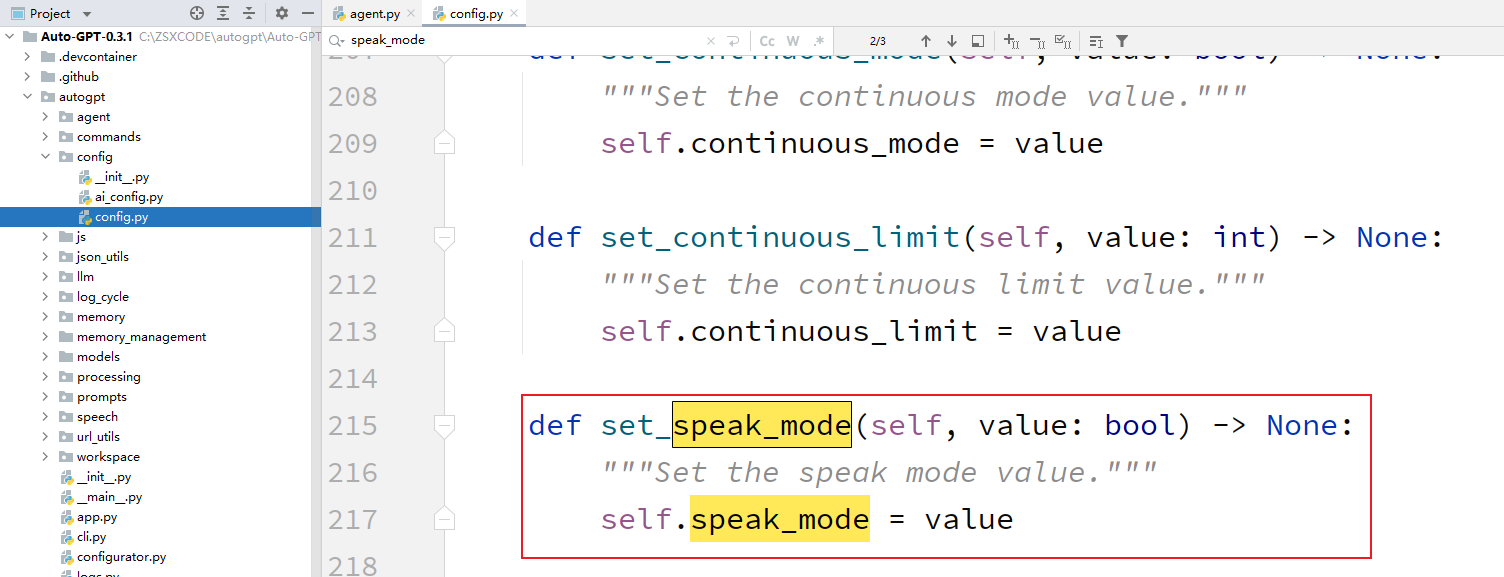
Task: Go to next search occurrence
Action: 952,41
